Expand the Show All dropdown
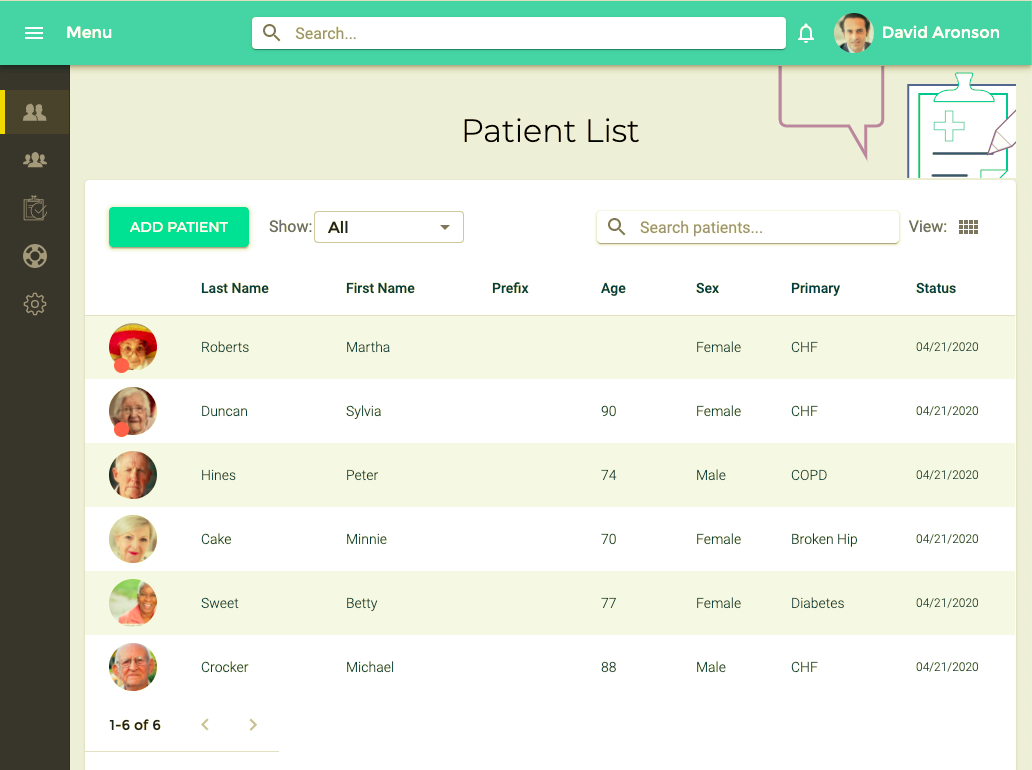Viewport: 1032px width, 770px height. (x=389, y=227)
